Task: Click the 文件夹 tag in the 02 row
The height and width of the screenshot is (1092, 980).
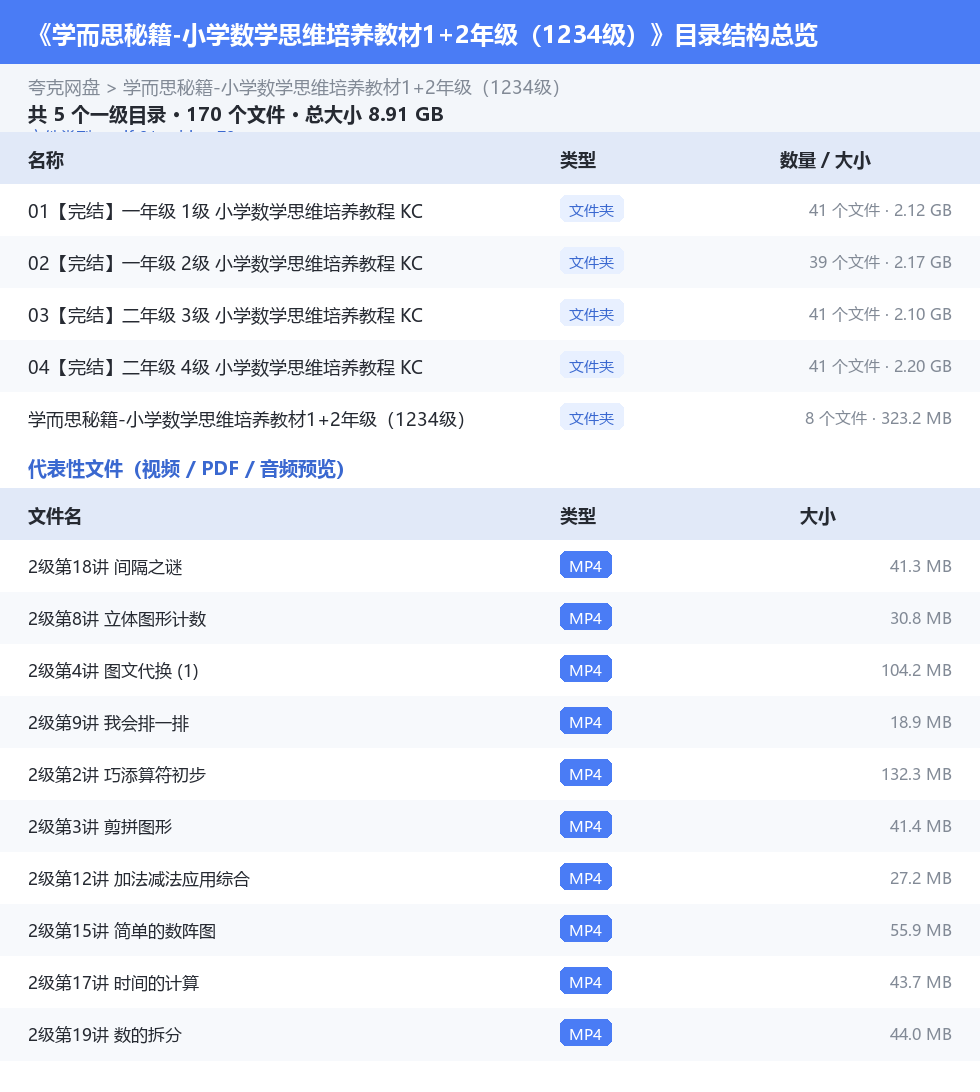Action: pos(591,262)
